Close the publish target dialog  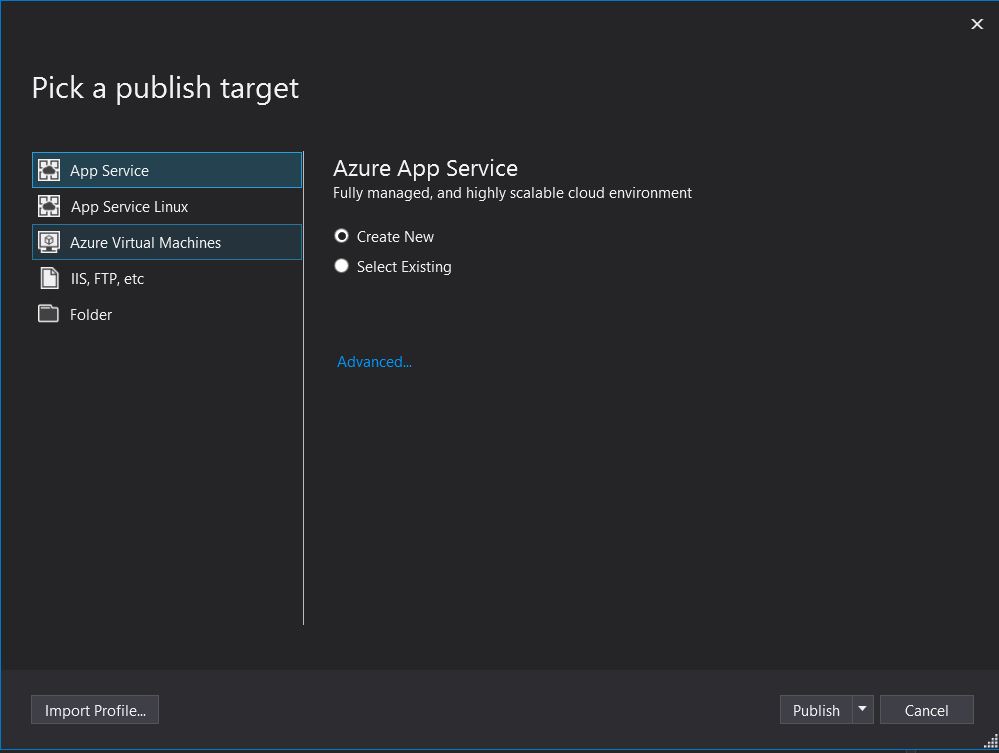pyautogui.click(x=977, y=24)
